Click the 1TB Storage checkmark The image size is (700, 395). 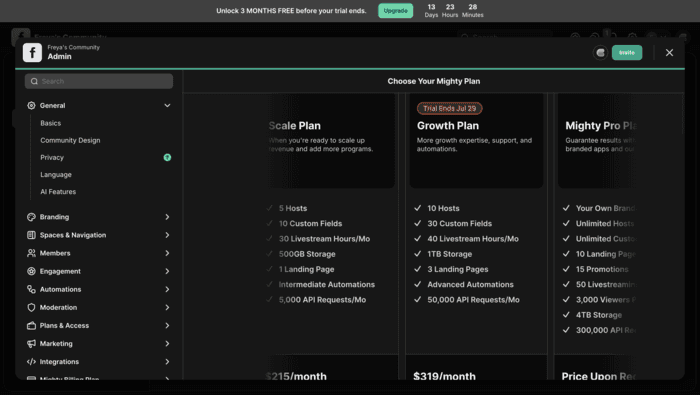click(x=418, y=254)
